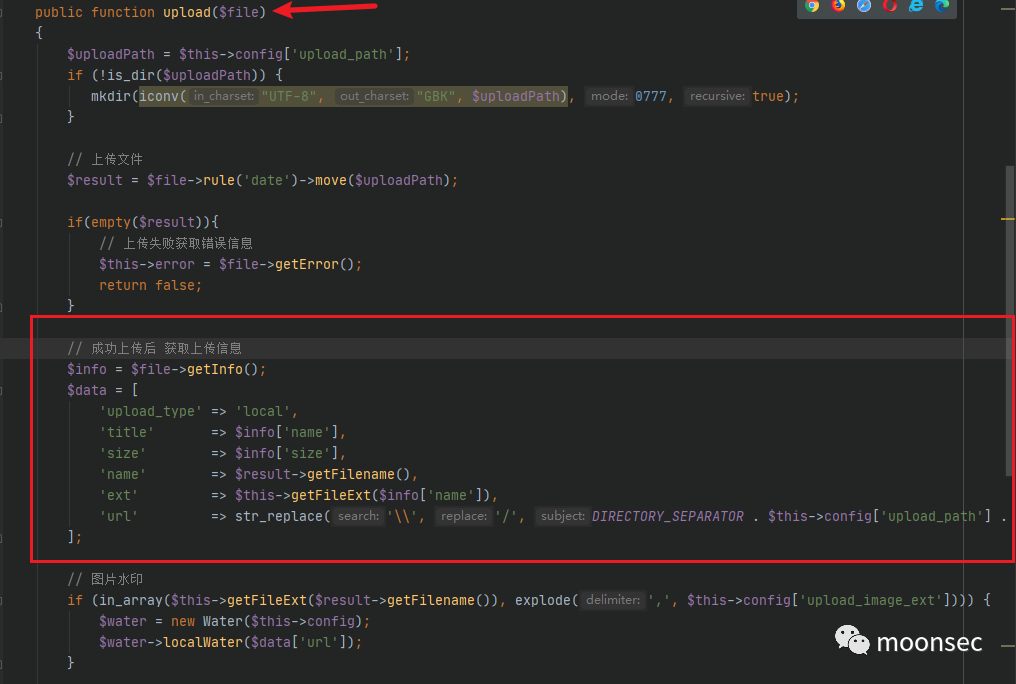Click the 'date' string argument
The width and height of the screenshot is (1016, 684).
266,180
